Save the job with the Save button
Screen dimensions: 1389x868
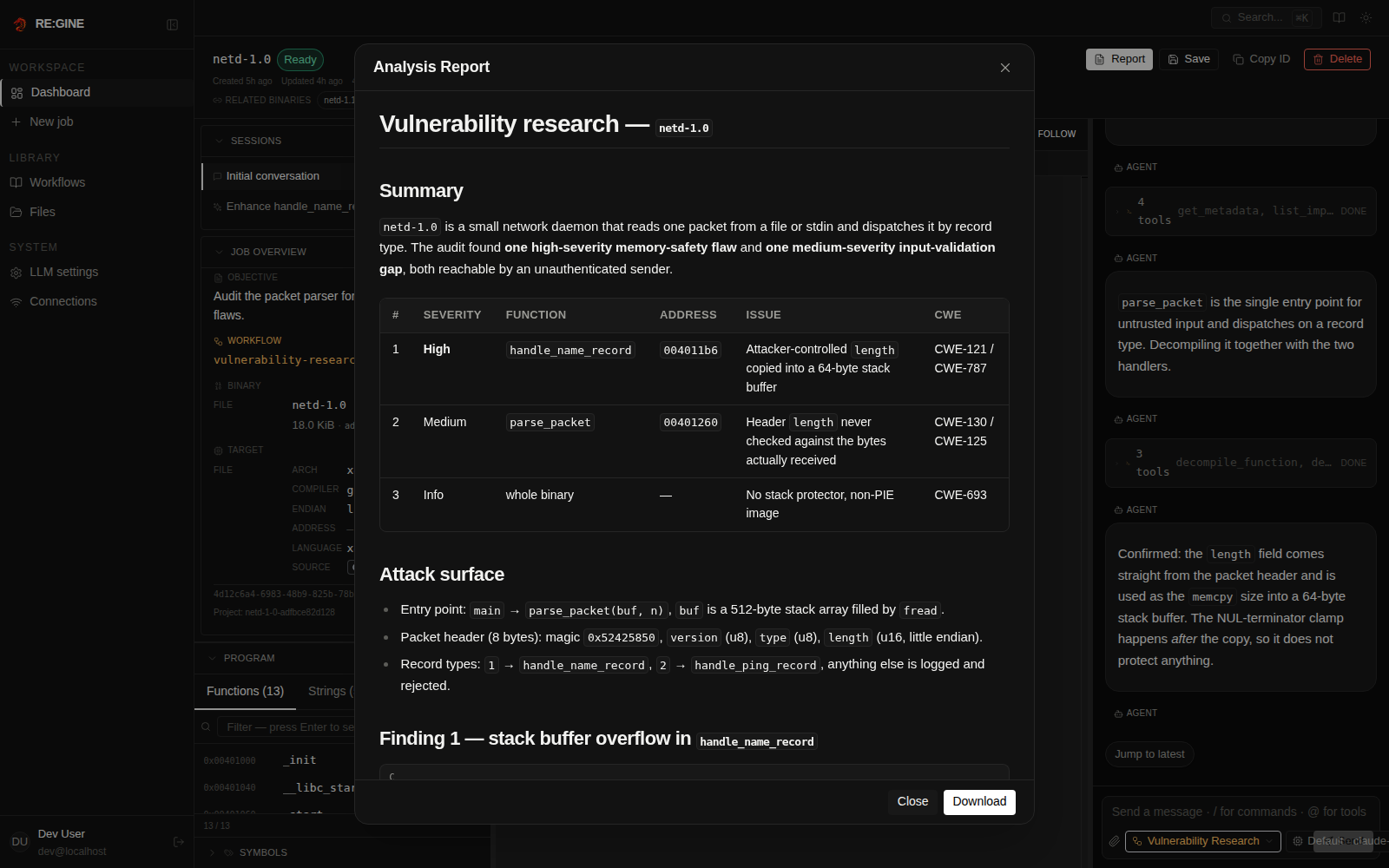1188,59
